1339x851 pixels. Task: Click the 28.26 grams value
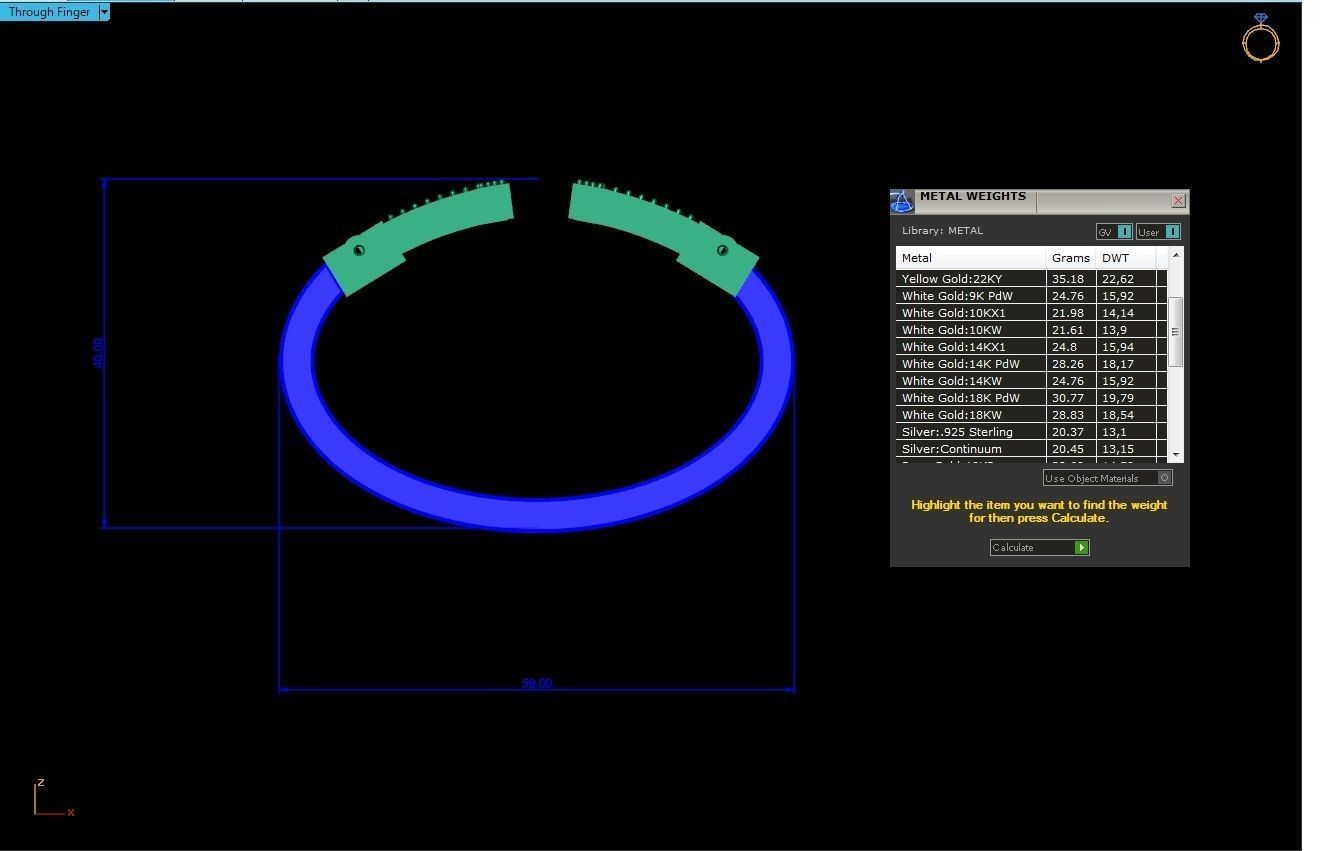coord(1067,364)
